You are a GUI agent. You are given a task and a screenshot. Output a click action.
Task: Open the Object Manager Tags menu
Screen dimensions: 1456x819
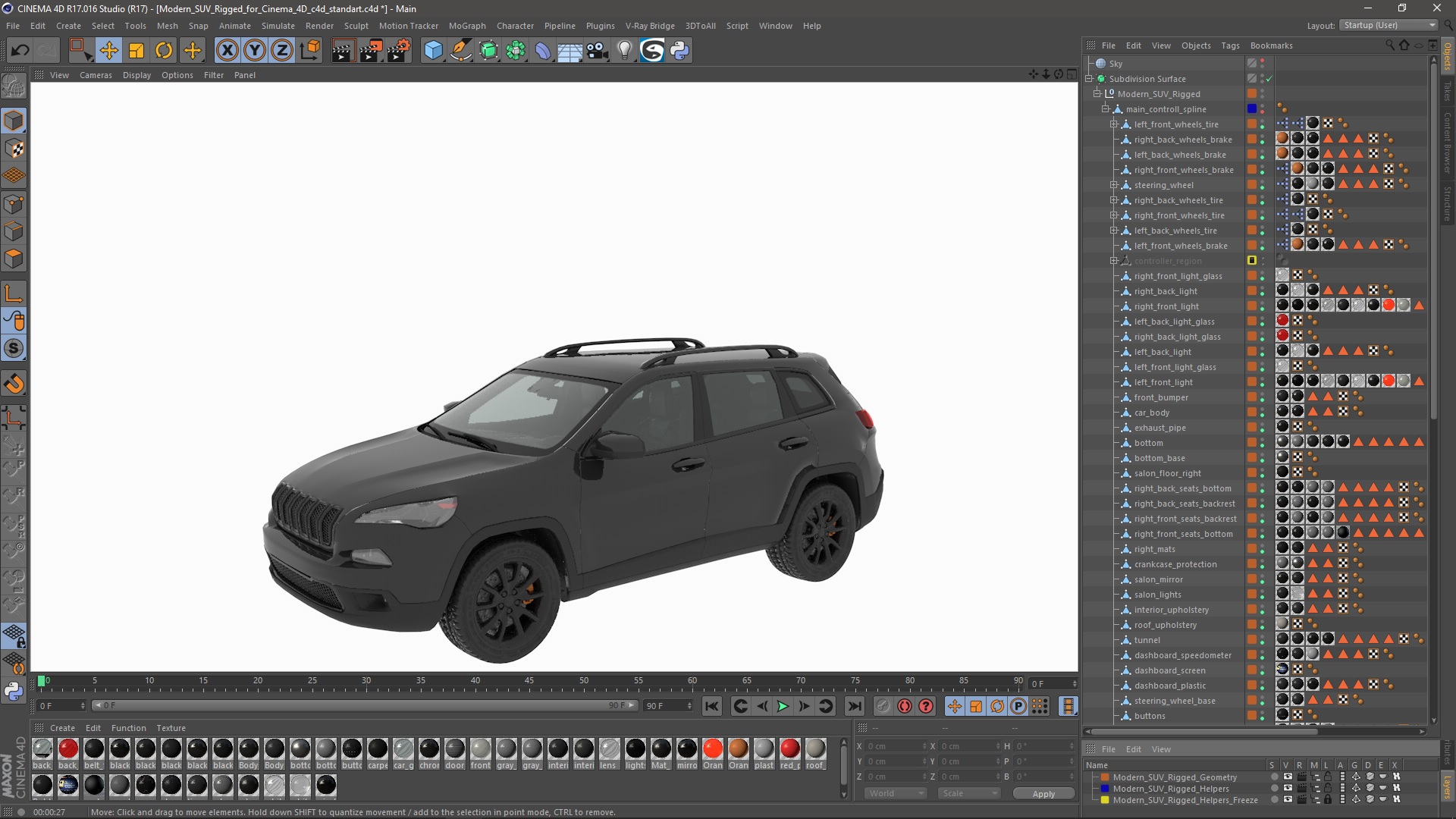tap(1230, 45)
